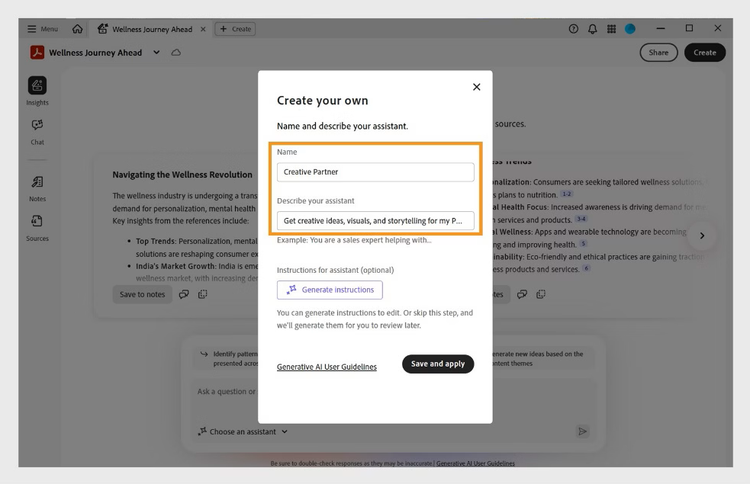Open Insights in the sidebar
The width and height of the screenshot is (750, 484).
37,91
